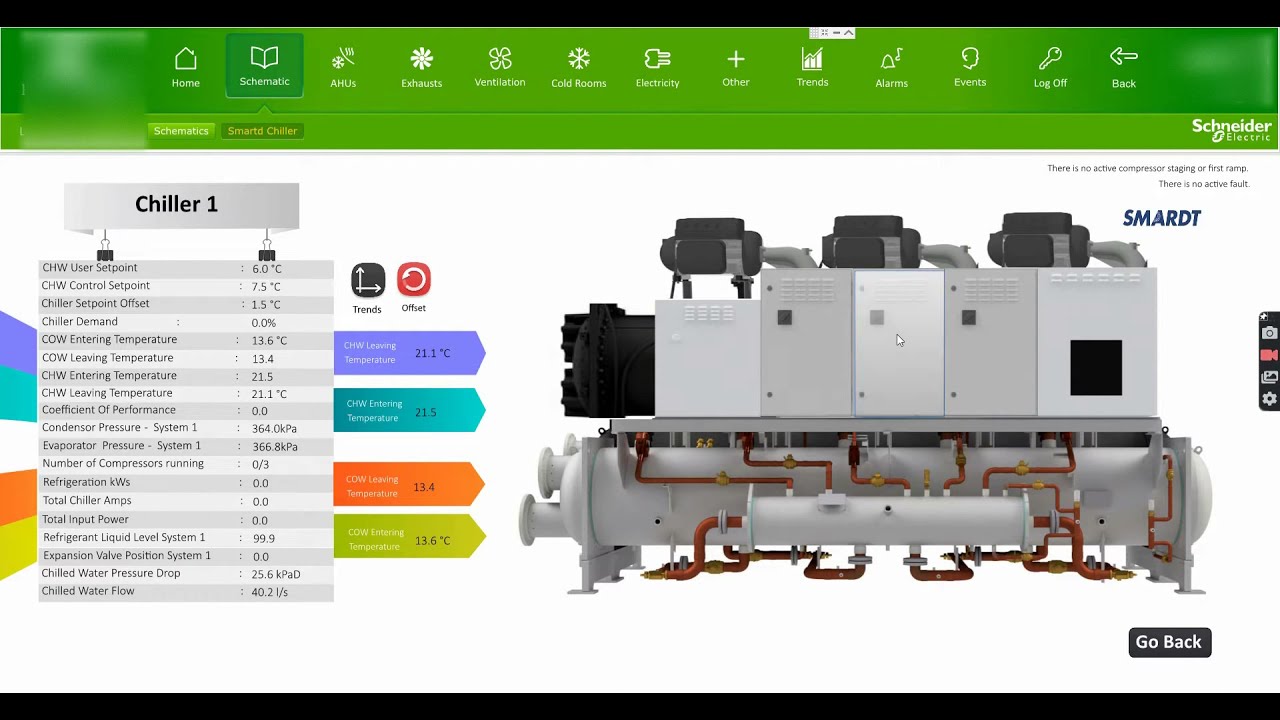Select the Total Input Power row
The height and width of the screenshot is (720, 1280).
click(x=186, y=520)
